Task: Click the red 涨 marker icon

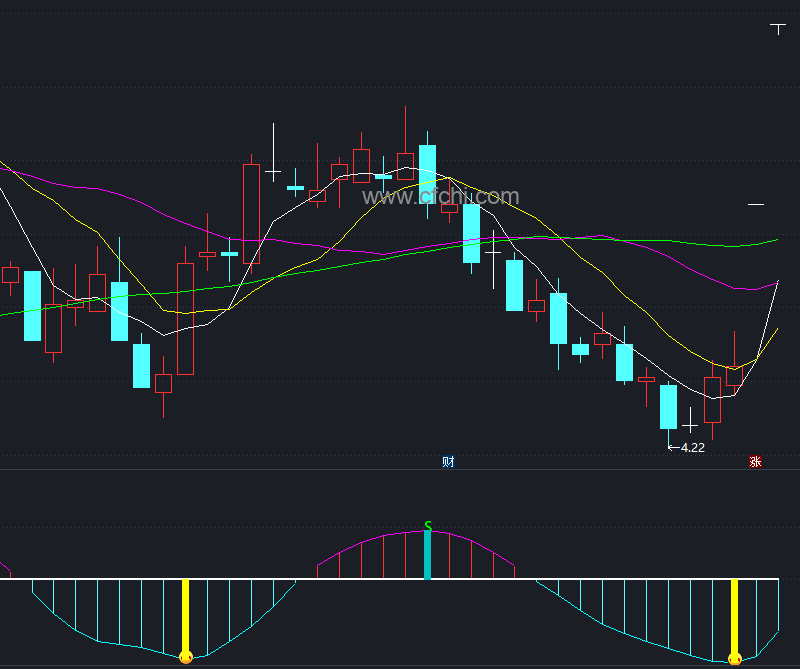Action: (755, 462)
